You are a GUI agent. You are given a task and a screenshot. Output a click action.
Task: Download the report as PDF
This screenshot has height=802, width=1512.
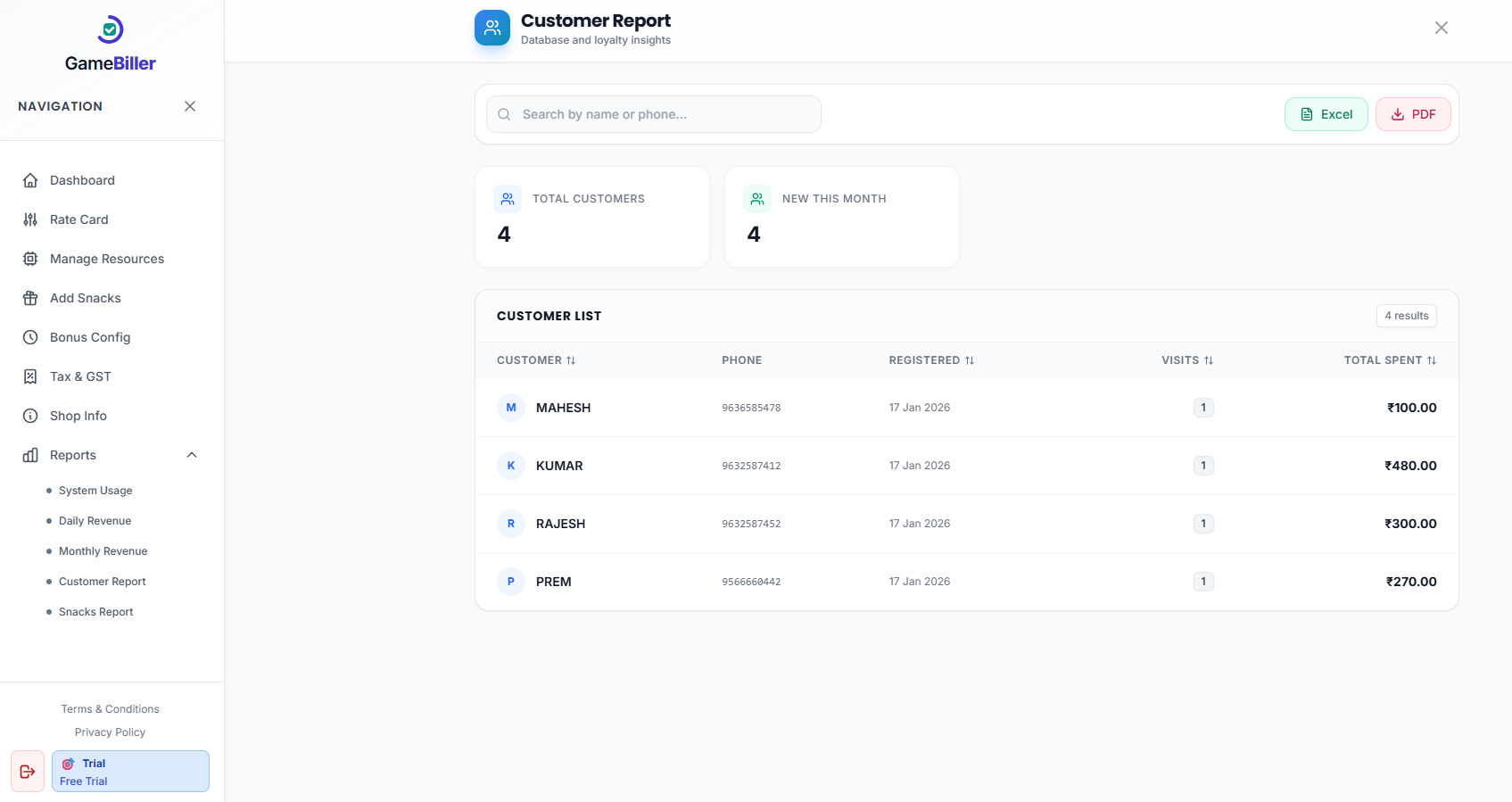click(x=1413, y=114)
